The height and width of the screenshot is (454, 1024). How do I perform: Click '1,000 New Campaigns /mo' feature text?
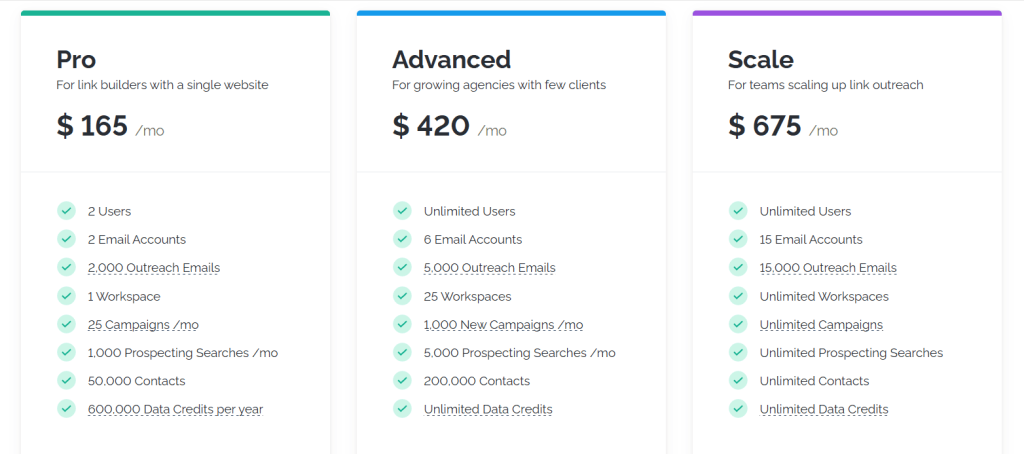coord(503,324)
